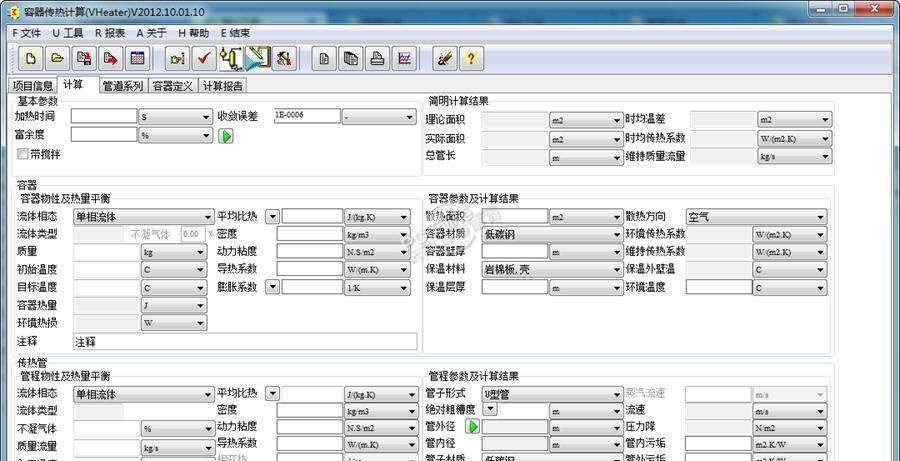Click the 保温层厚 input field
This screenshot has width=900, height=461.
pyautogui.click(x=515, y=287)
